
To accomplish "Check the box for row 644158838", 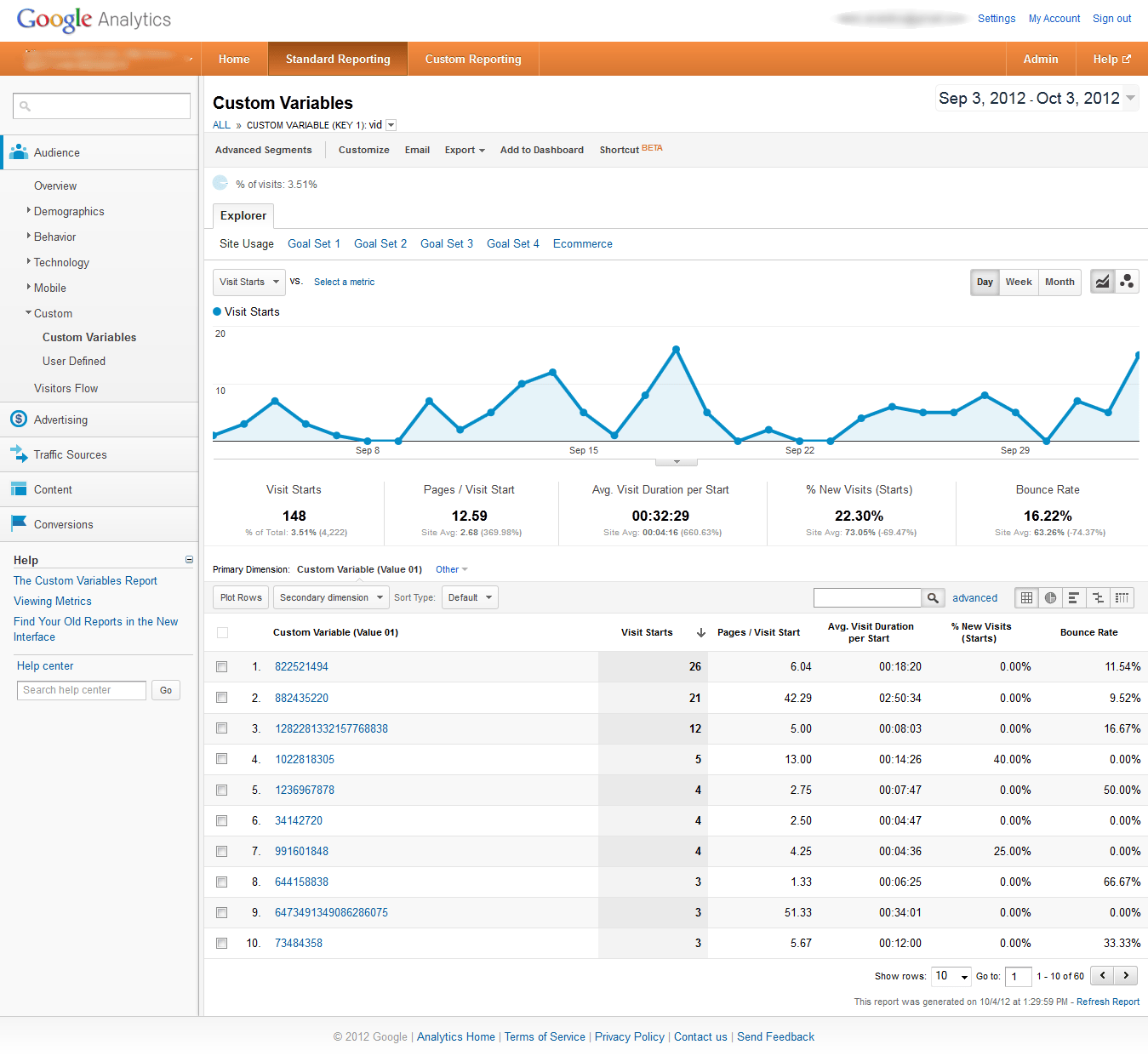I will (x=222, y=882).
